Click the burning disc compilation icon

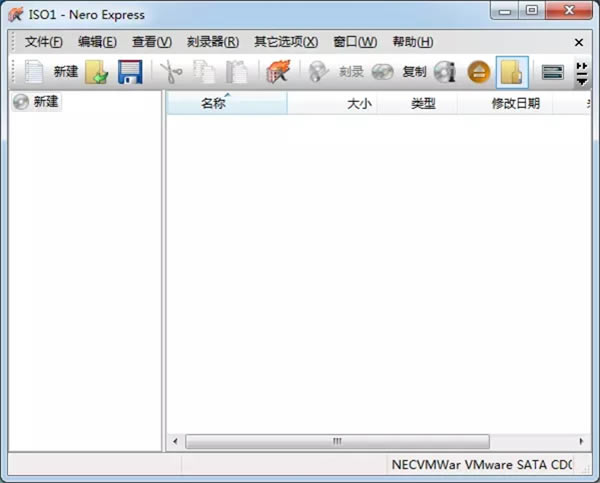click(x=277, y=72)
